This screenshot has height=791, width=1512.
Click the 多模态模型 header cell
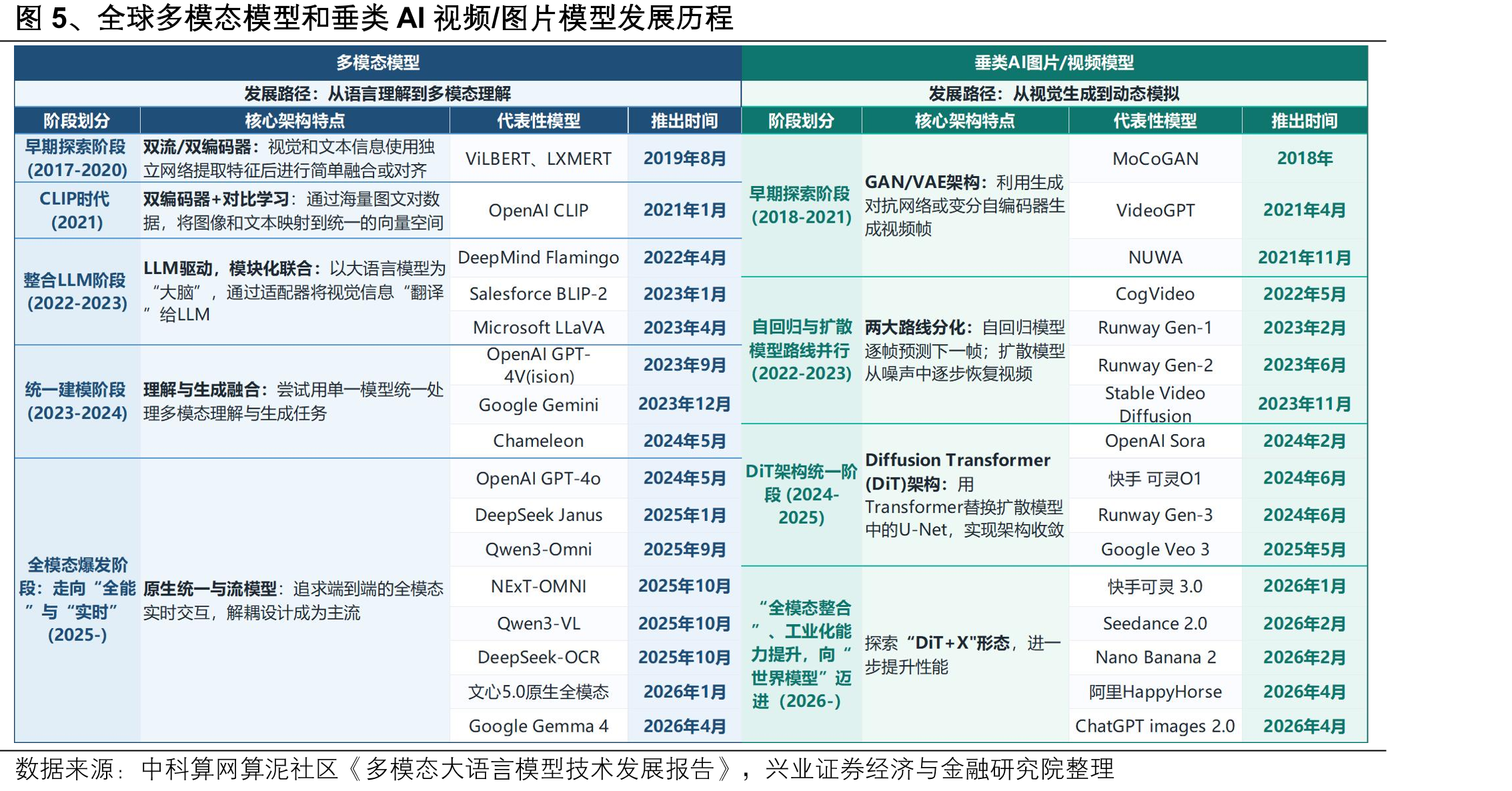click(x=377, y=63)
